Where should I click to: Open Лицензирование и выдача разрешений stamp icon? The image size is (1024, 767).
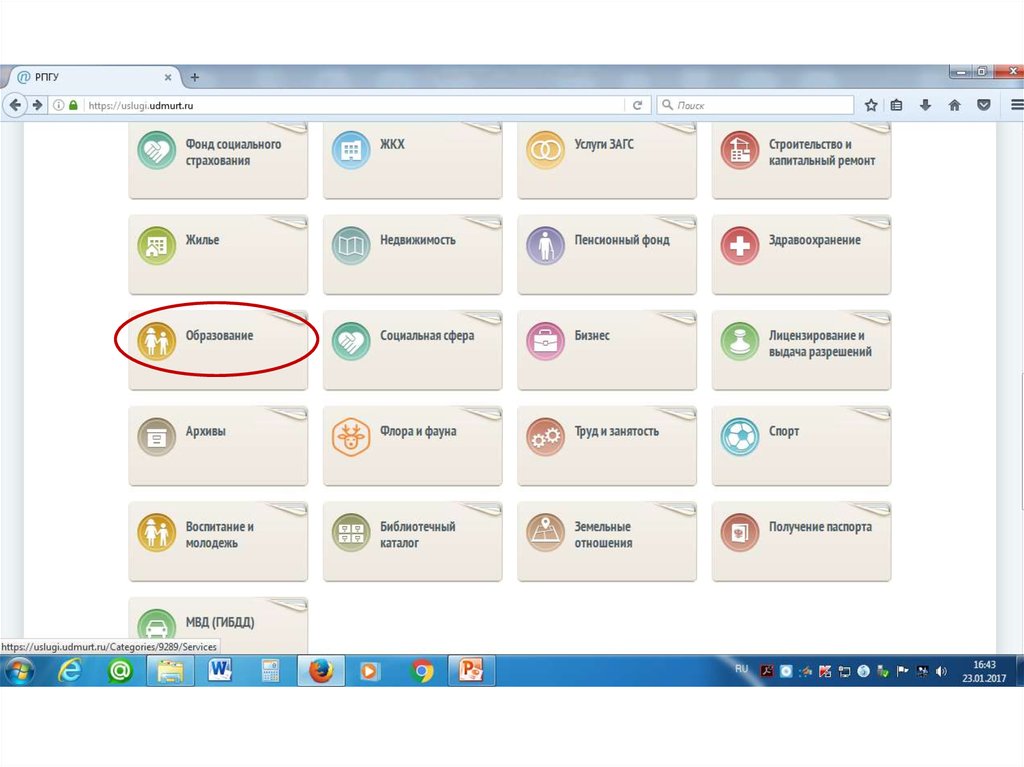click(x=739, y=341)
